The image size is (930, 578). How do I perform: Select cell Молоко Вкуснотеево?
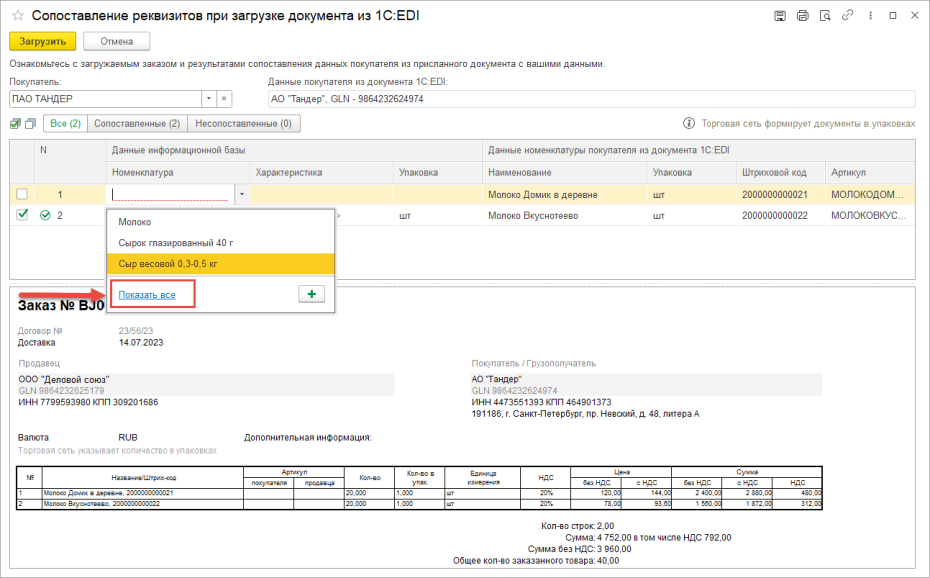(x=565, y=216)
